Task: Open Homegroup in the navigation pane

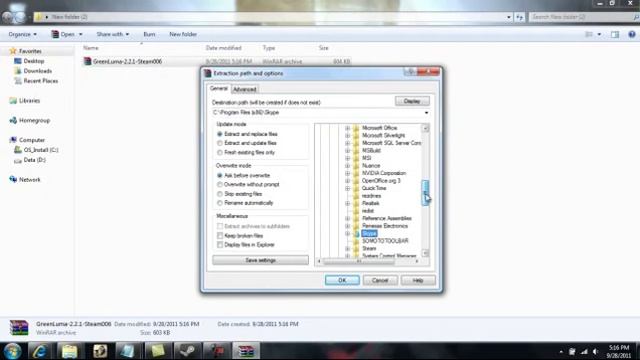Action: (34, 120)
